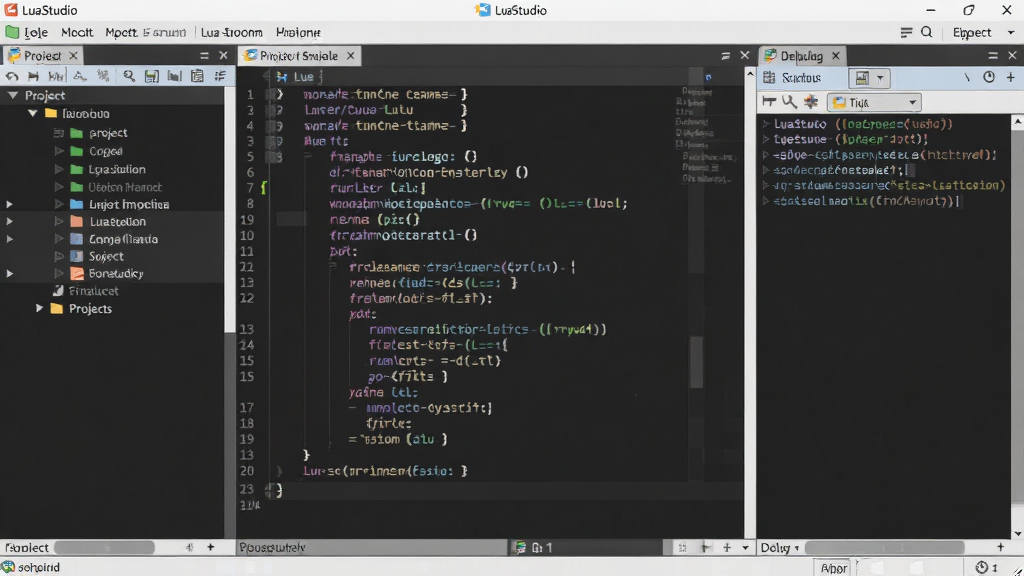Click the lines list icon beside top search
Viewport: 1024px width, 576px height.
[x=906, y=32]
